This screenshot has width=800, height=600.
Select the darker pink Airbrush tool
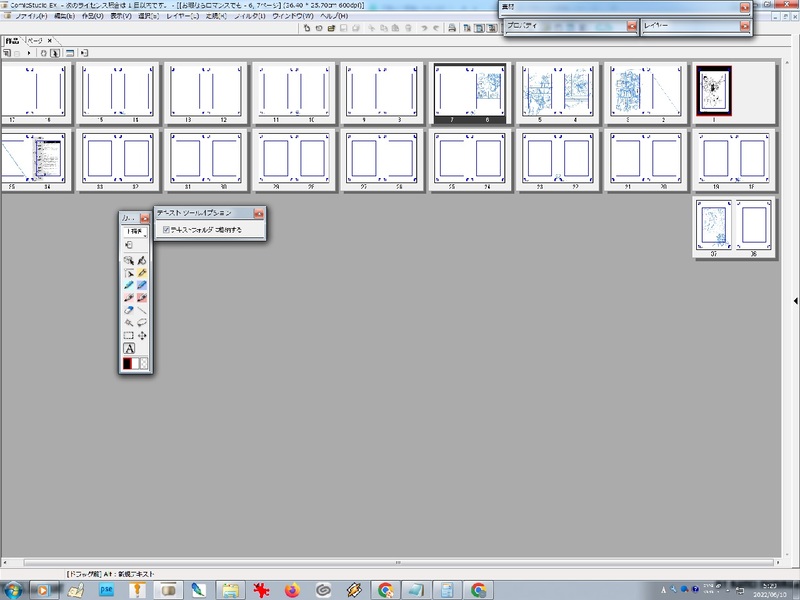142,297
